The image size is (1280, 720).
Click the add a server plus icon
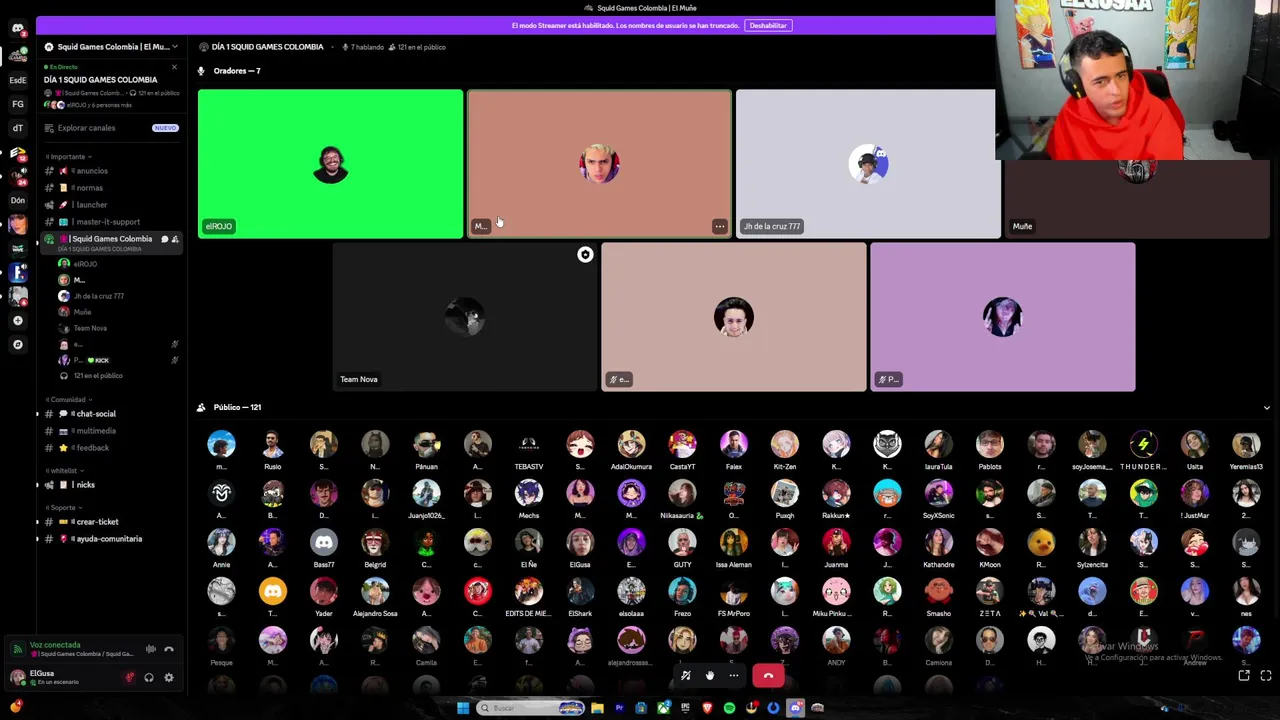17,321
